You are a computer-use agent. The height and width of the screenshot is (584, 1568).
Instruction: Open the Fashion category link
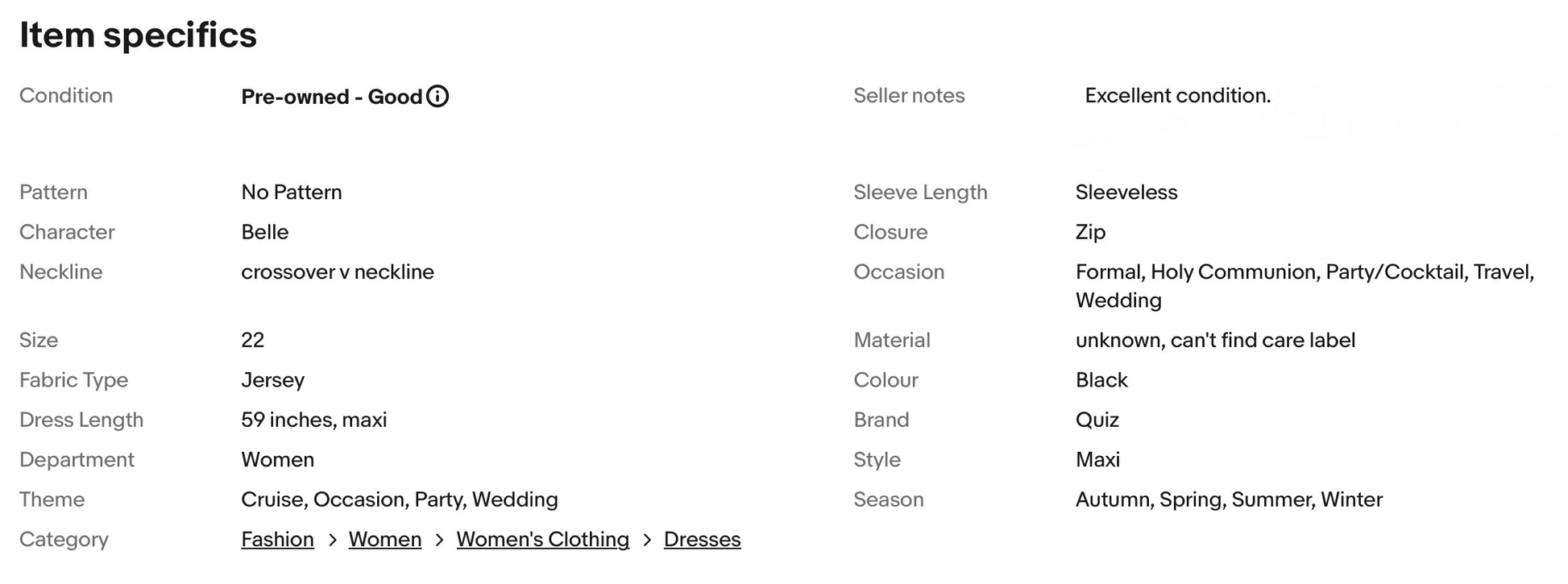(x=277, y=540)
